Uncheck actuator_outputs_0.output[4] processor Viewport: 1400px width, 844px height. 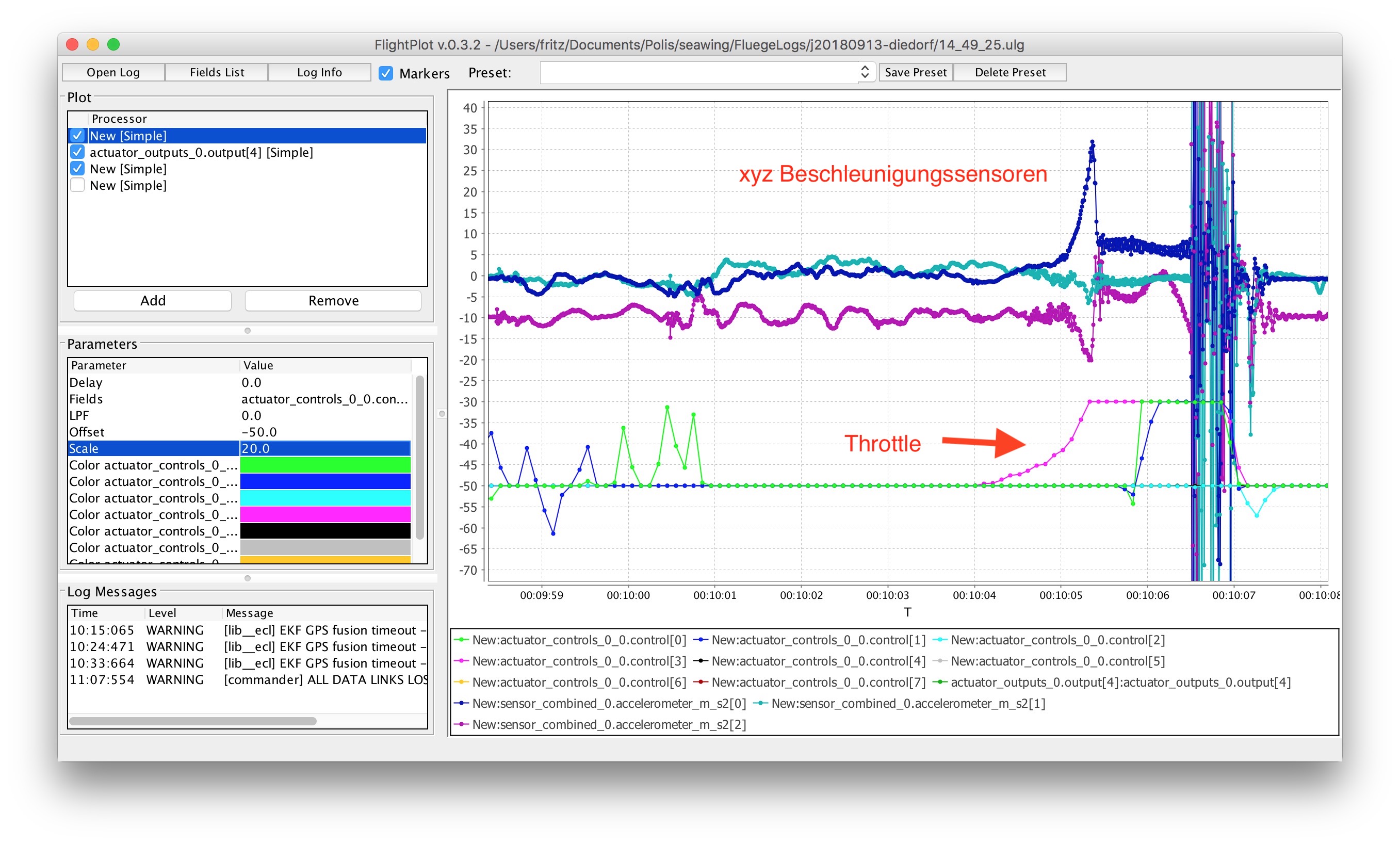78,152
